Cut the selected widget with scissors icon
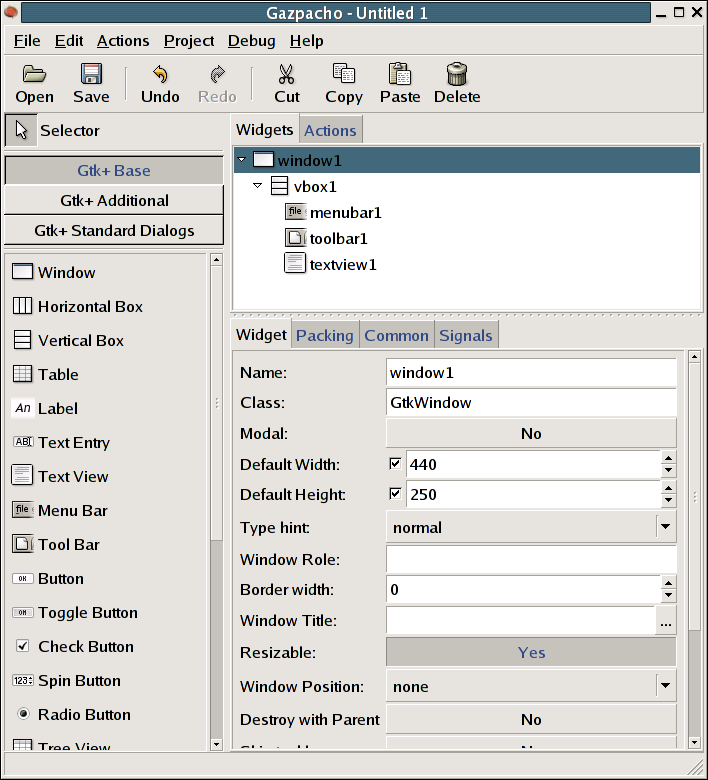The height and width of the screenshot is (780, 708). [x=287, y=83]
